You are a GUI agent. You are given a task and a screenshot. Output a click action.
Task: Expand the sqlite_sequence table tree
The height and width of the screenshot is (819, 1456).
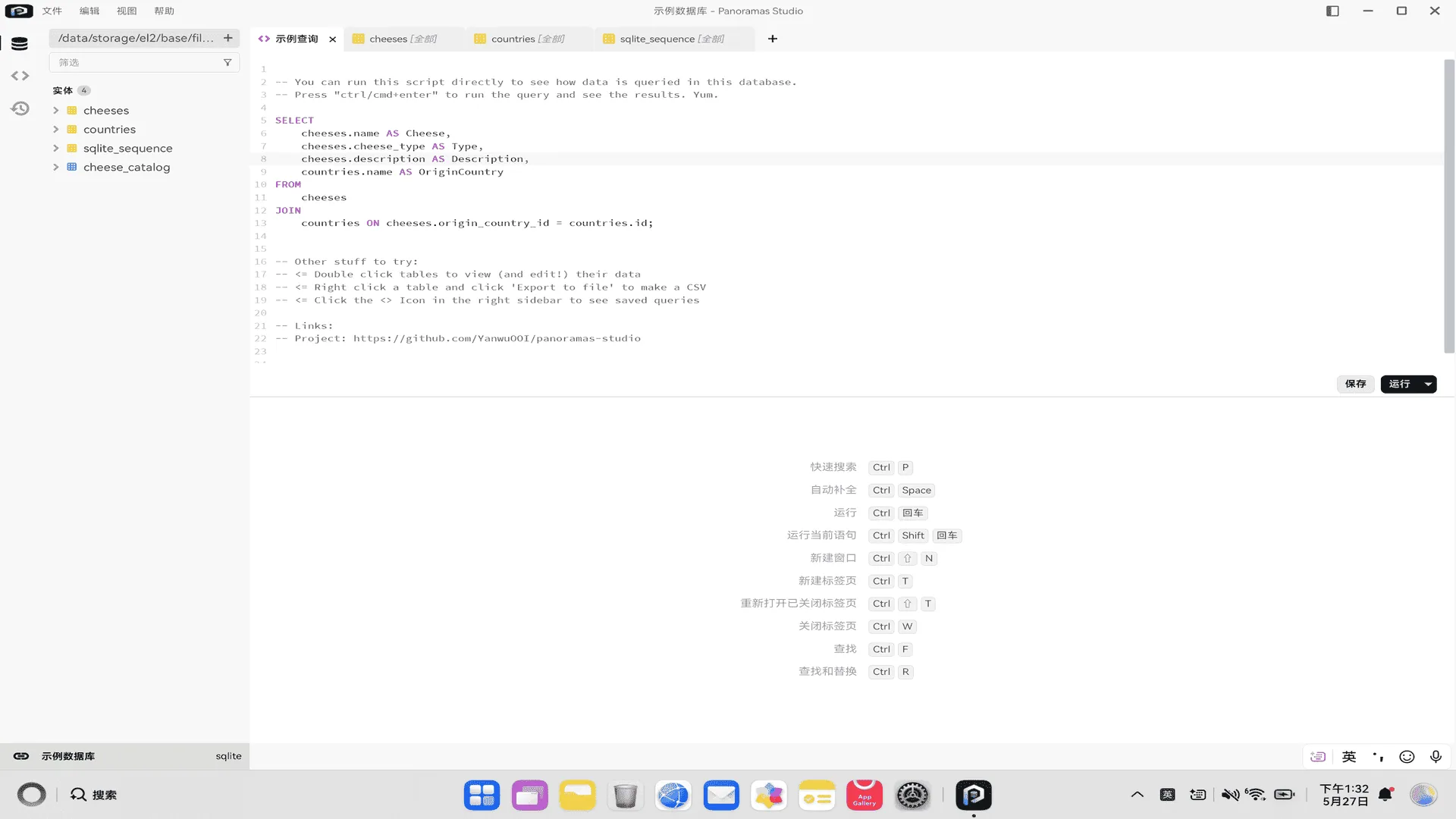click(x=55, y=149)
